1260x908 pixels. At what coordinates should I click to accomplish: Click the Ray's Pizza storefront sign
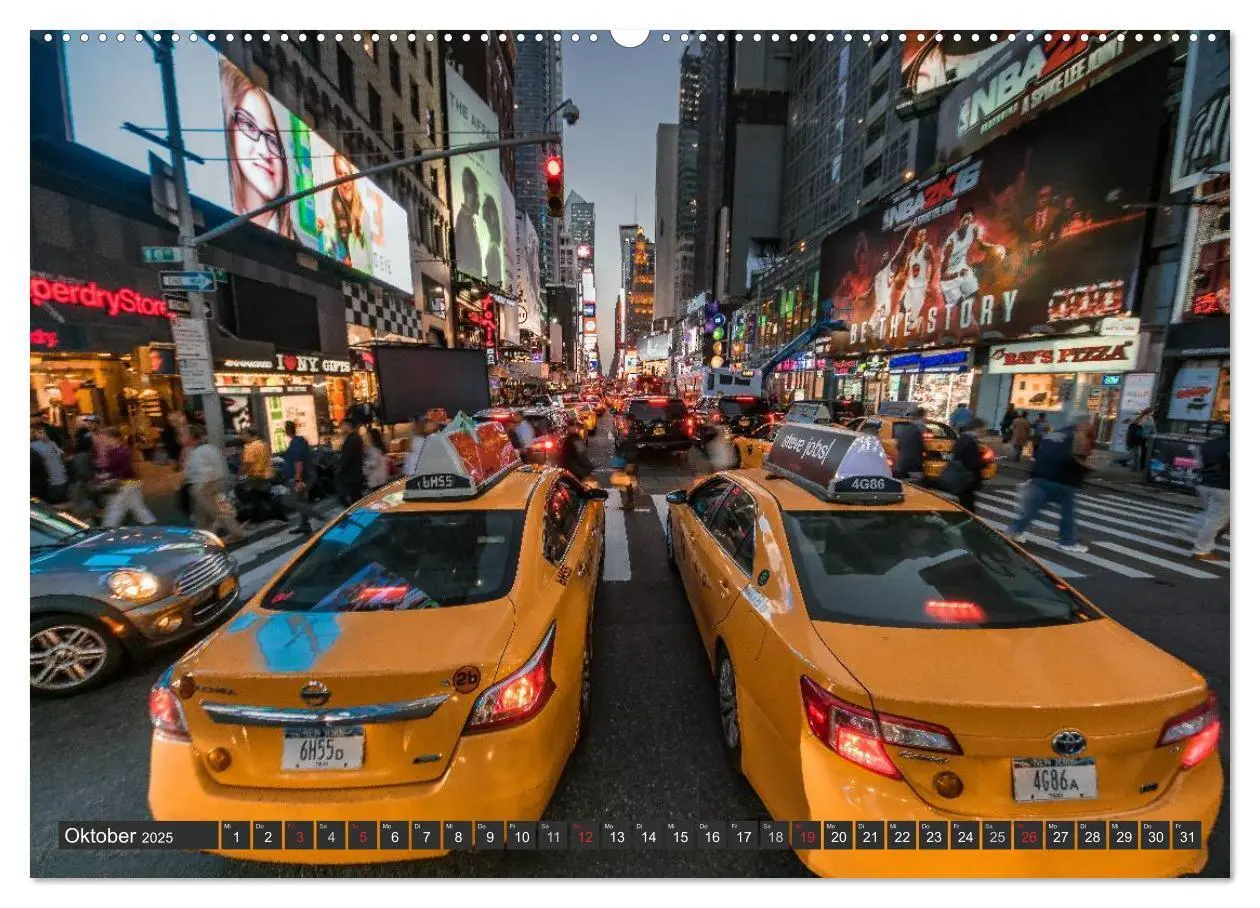click(x=1063, y=354)
